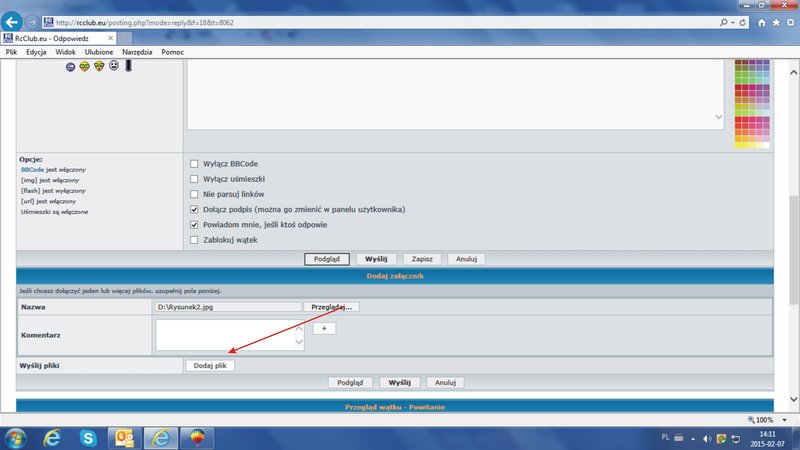Switch to active Internet Explorer window in taskbar
The image size is (800, 450).
161,438
